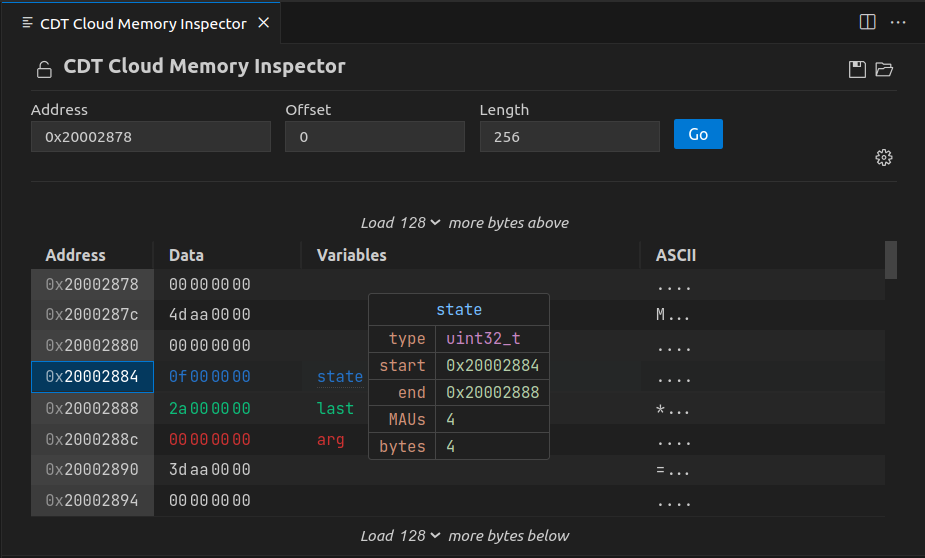Click end value 0x20002888 in popup
This screenshot has width=925, height=558.
click(493, 392)
